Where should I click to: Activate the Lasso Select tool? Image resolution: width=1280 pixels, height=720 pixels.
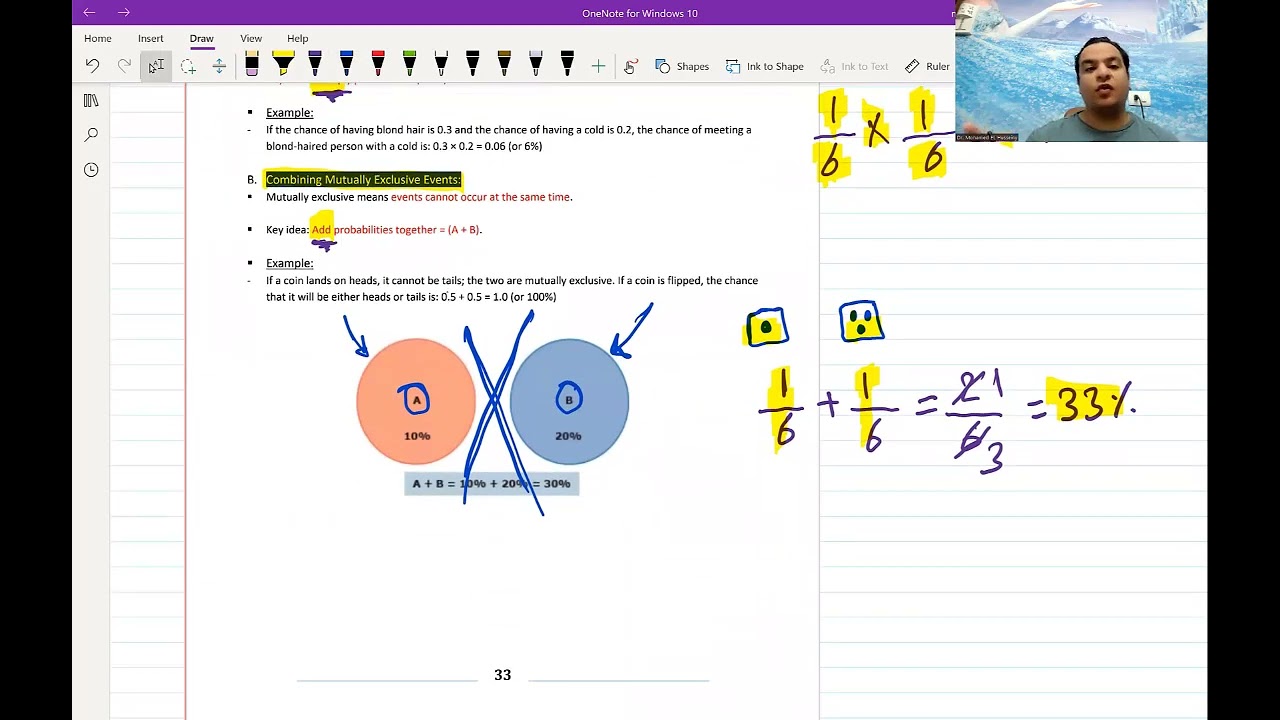coord(188,66)
